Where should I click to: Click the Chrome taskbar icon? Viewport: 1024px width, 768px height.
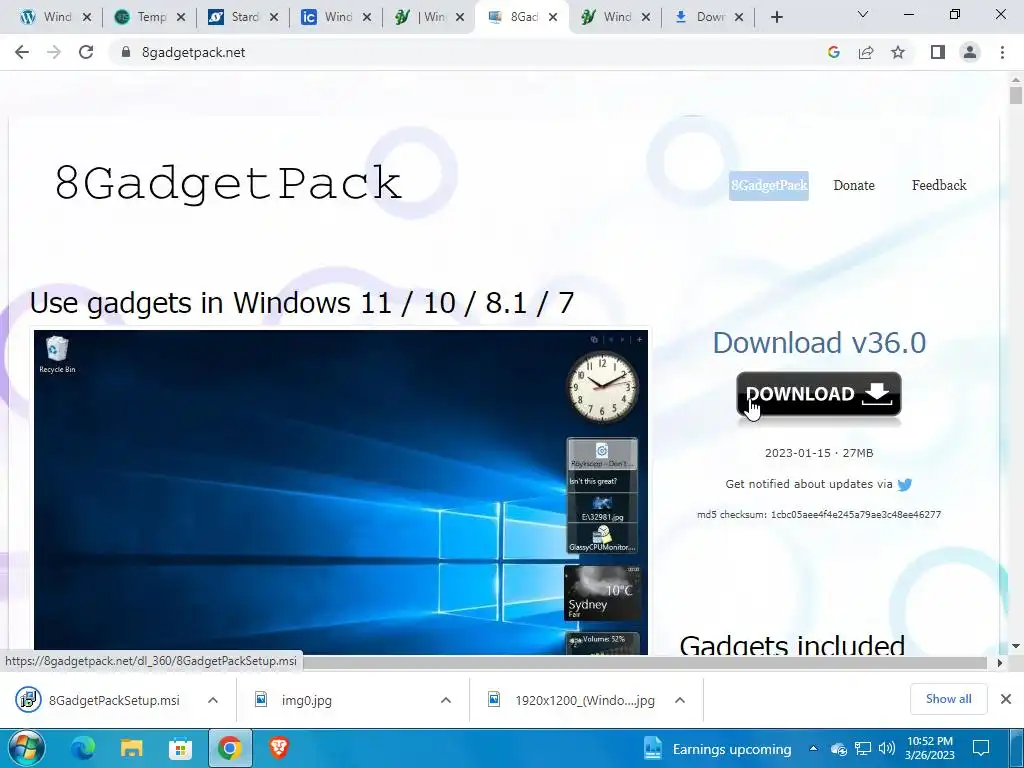tap(230, 748)
